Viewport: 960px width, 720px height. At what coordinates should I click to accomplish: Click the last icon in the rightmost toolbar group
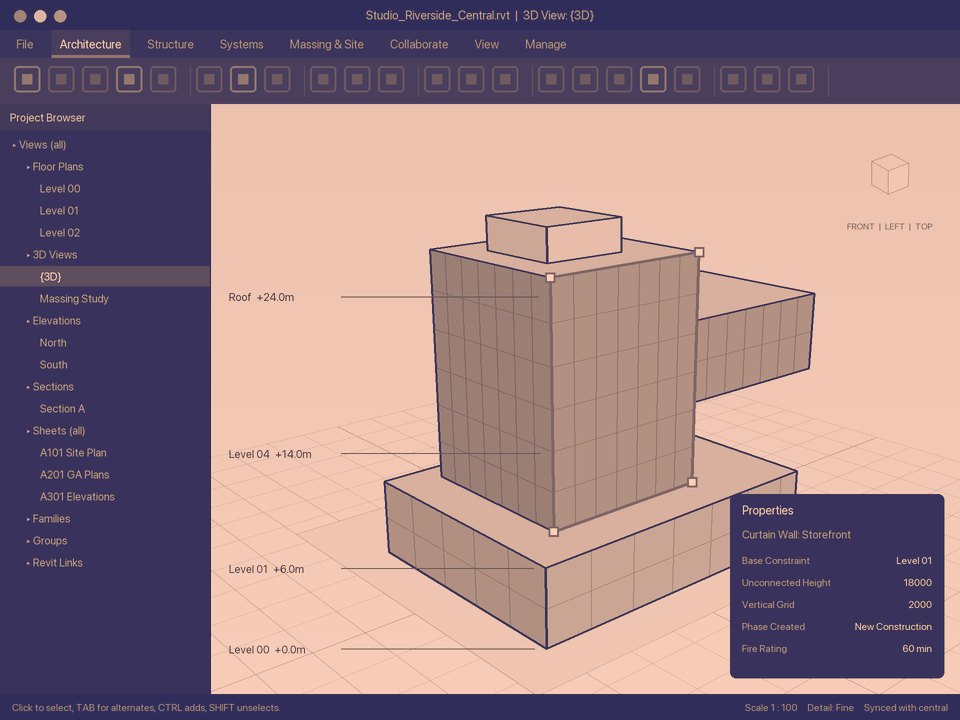[801, 80]
